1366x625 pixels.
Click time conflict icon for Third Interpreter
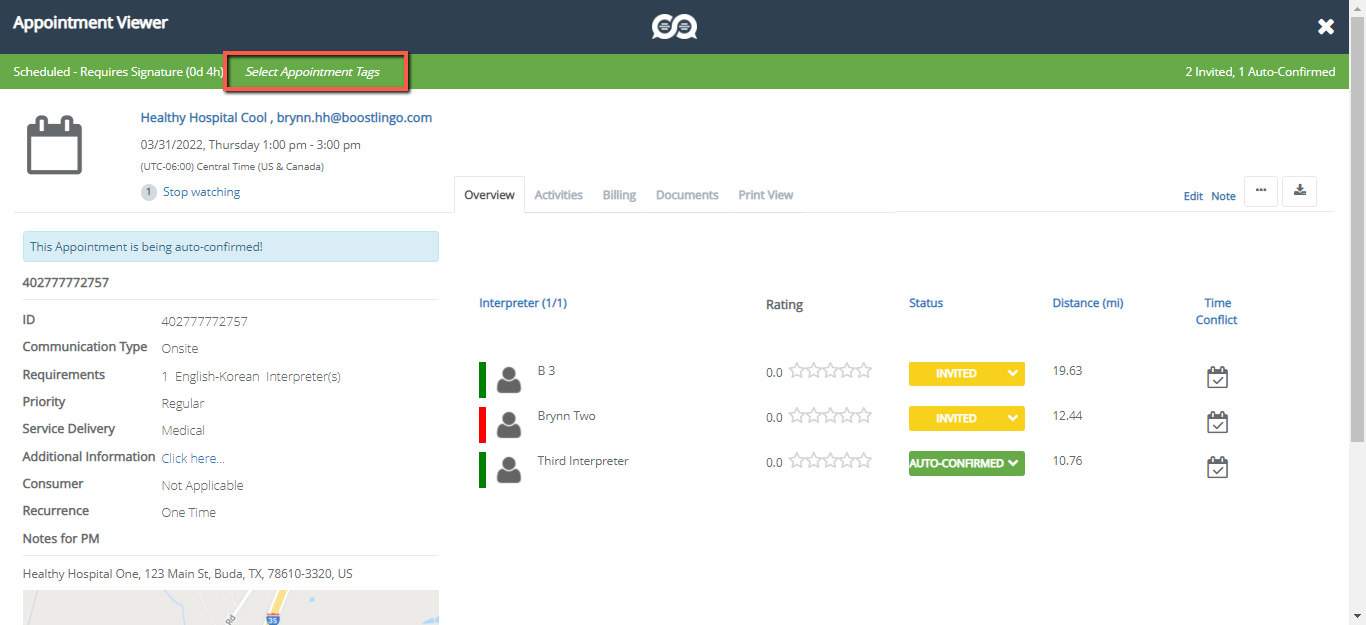[1217, 468]
